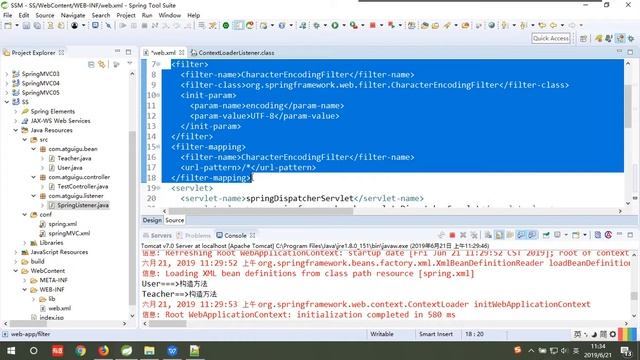Toggle Show Console When Standard Error Changes
Viewport: 640px width, 360px height.
click(x=532, y=235)
